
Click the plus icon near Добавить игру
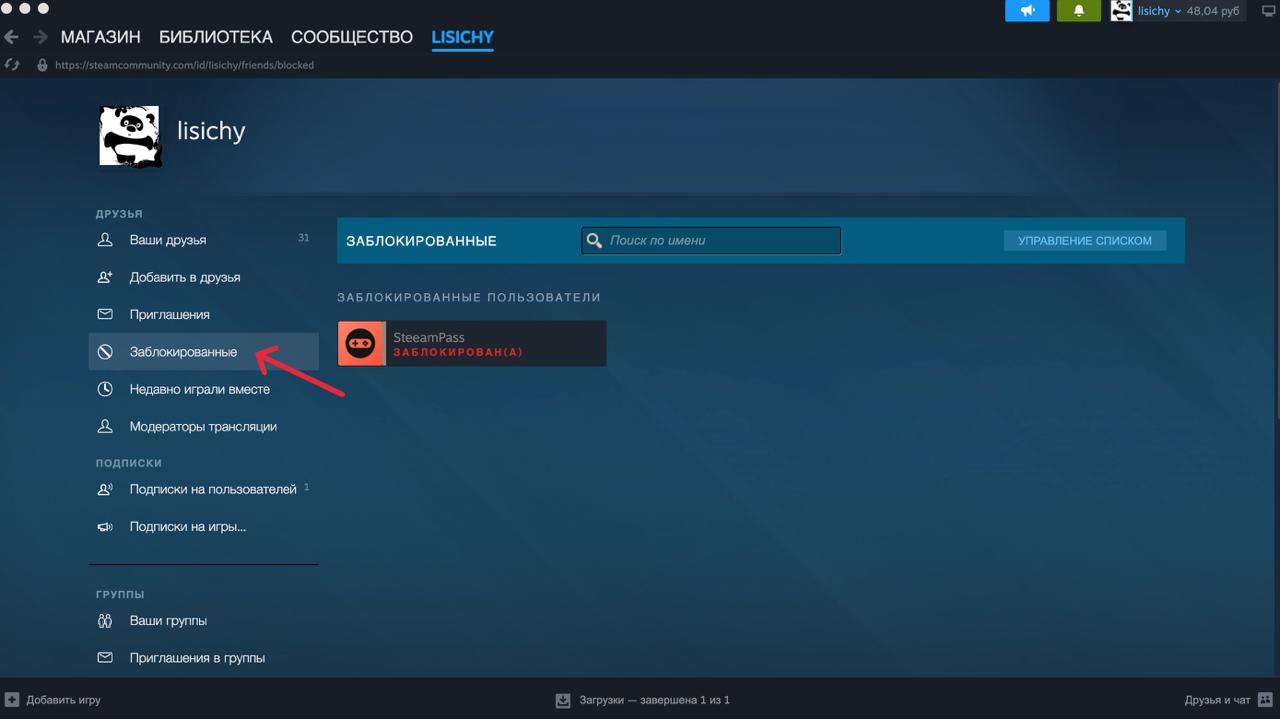[x=12, y=700]
